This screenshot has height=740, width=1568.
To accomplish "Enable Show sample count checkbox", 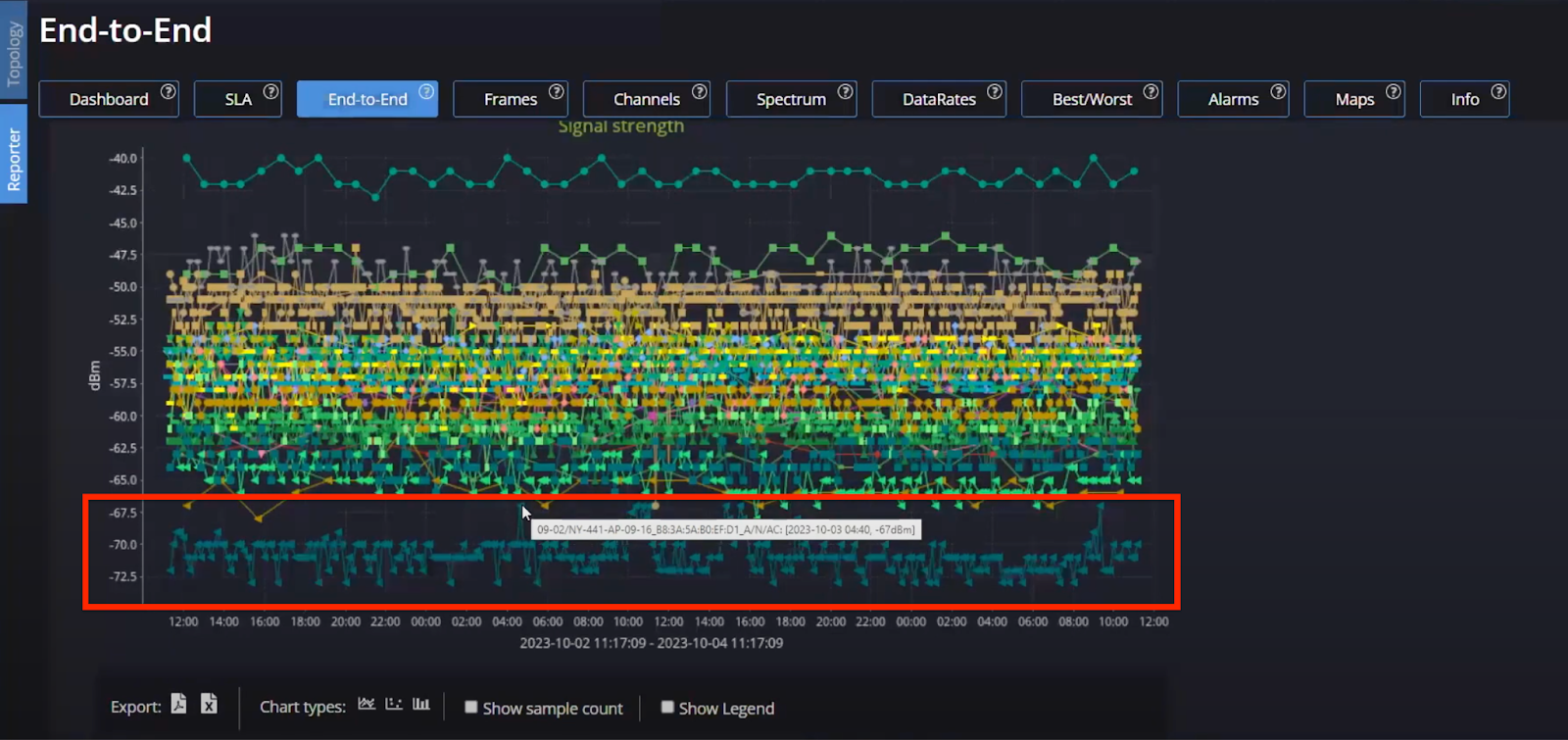I will [471, 707].
